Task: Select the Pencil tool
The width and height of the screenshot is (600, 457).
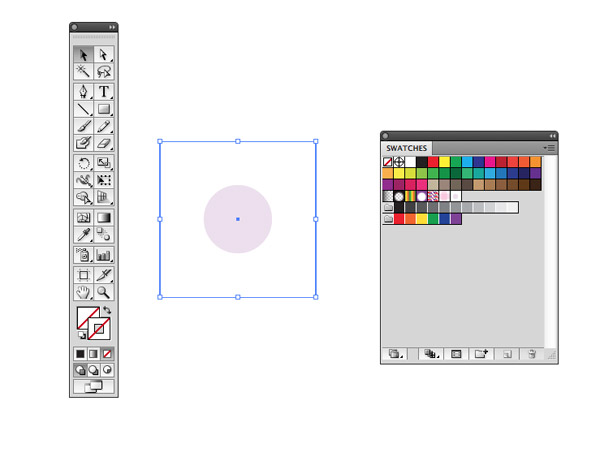Action: click(x=104, y=126)
